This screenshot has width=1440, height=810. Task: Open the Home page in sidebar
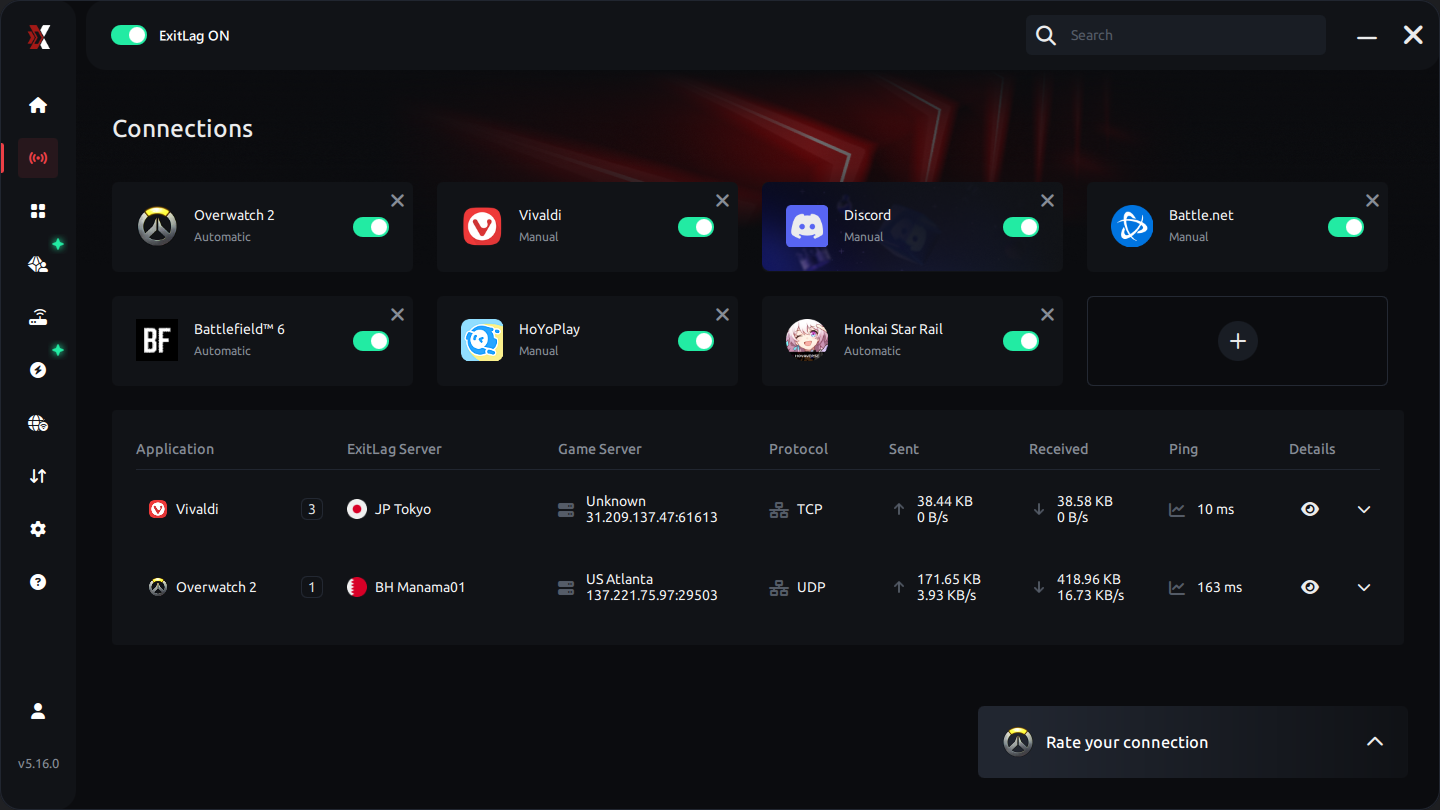pyautogui.click(x=38, y=105)
